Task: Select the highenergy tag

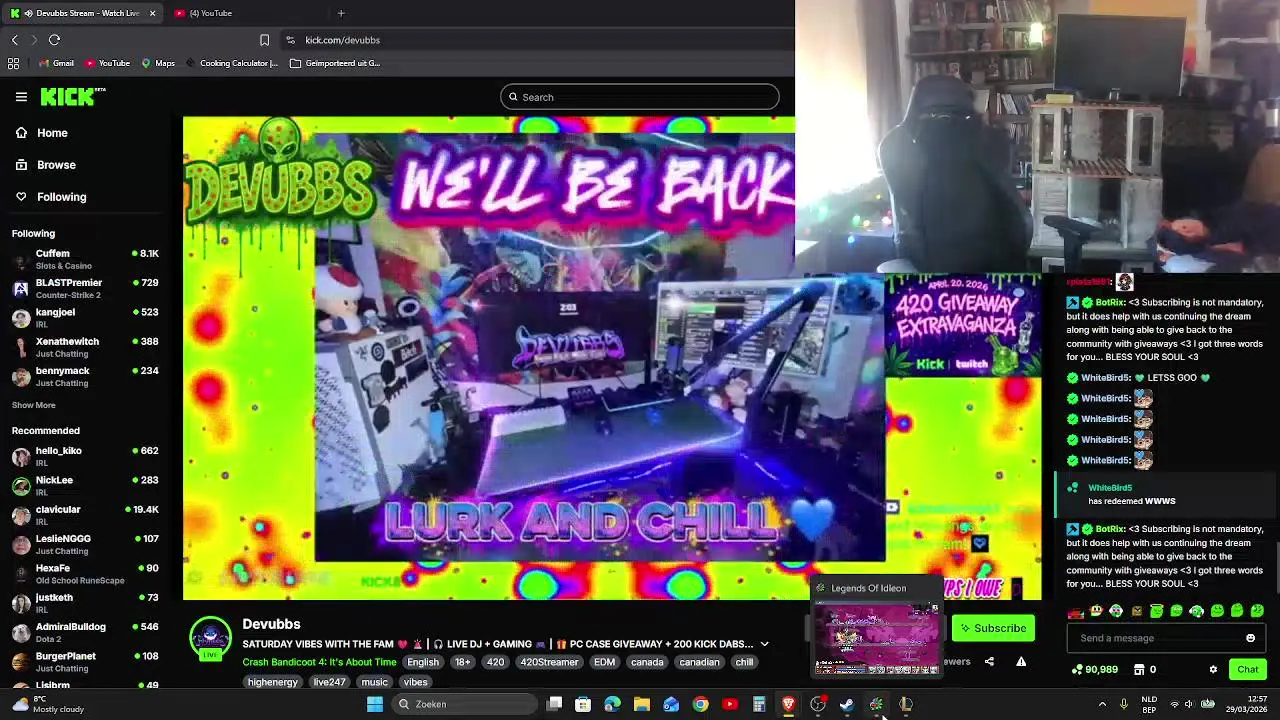Action: pyautogui.click(x=272, y=682)
